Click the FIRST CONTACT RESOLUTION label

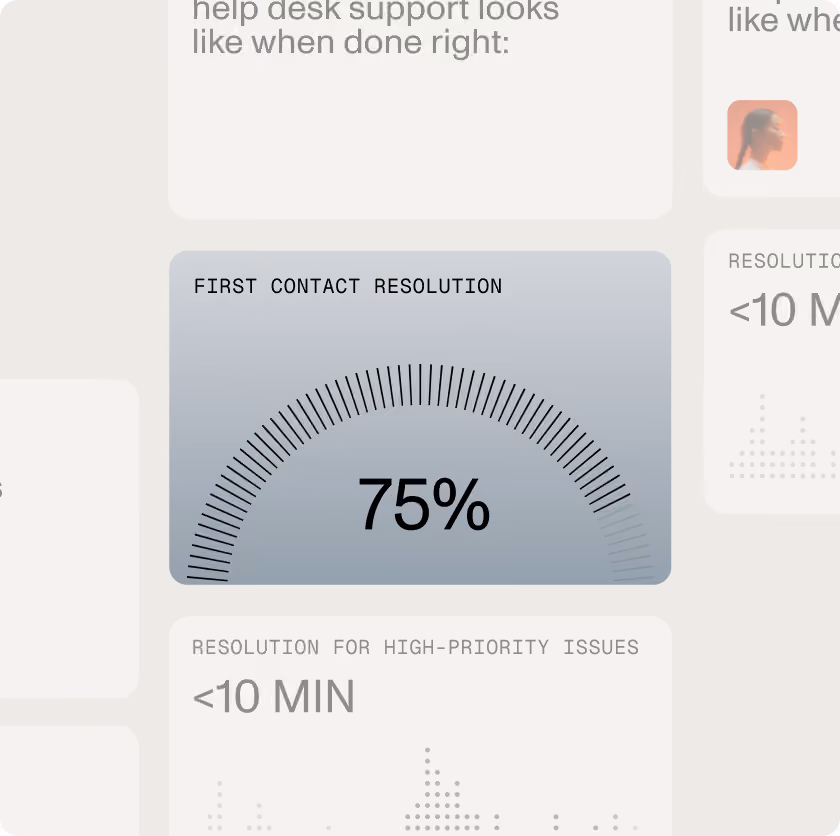(348, 286)
